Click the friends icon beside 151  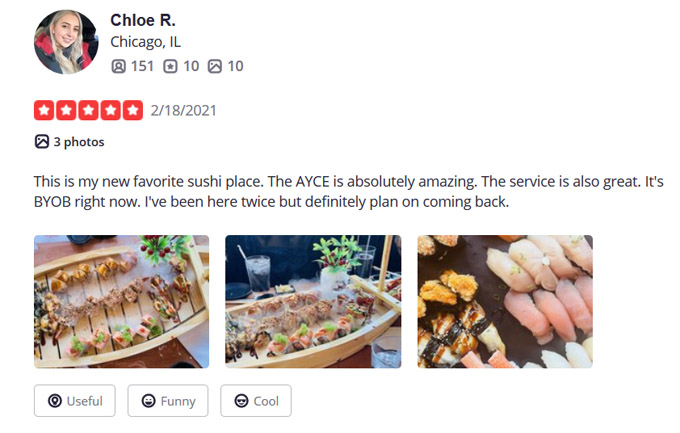click(119, 66)
